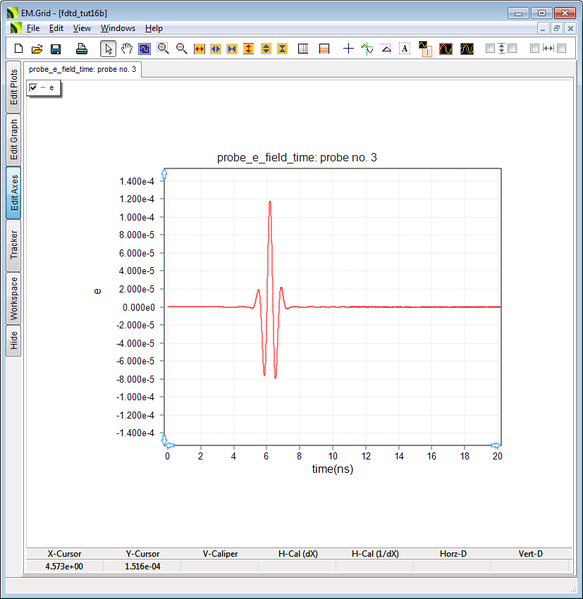Click the time(ns) x-axis label

[x=332, y=469]
